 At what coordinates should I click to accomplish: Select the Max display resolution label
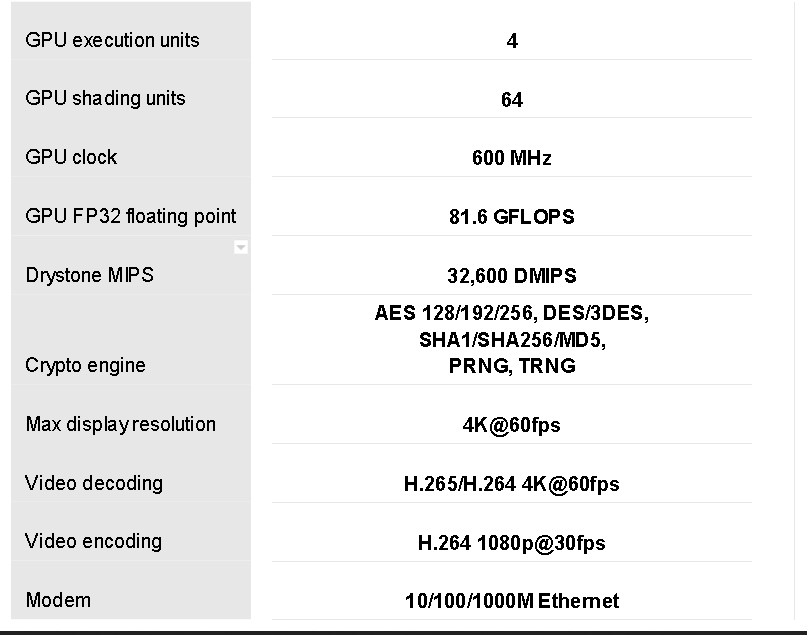click(120, 424)
